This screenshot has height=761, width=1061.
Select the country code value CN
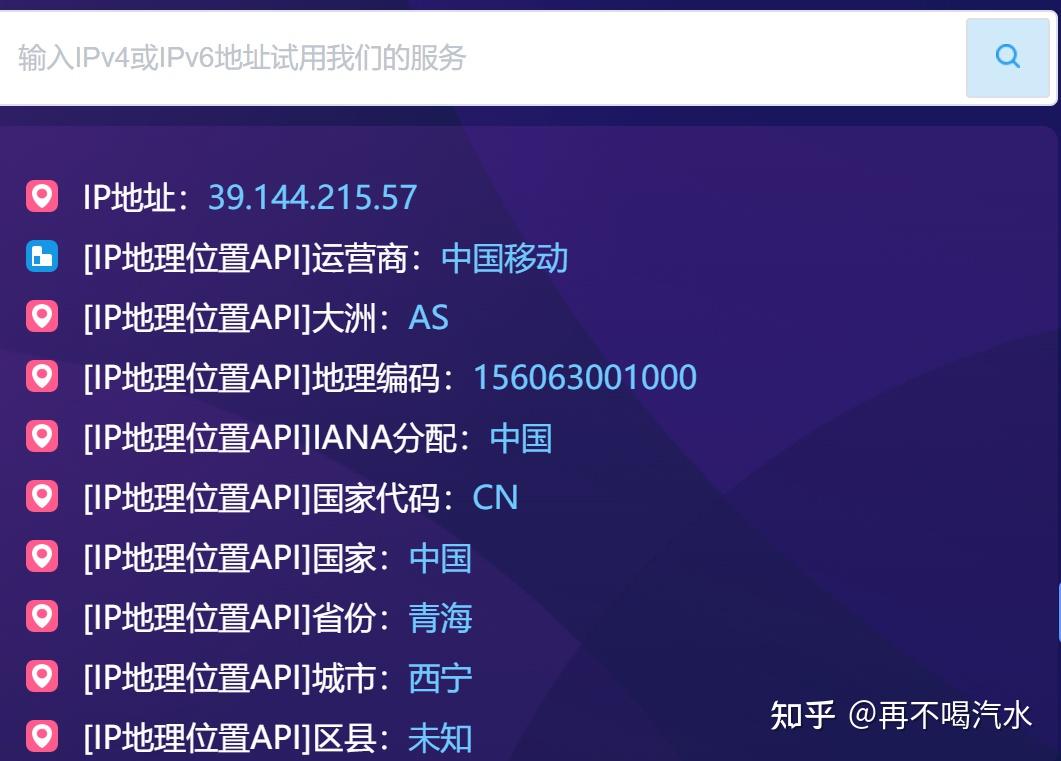pyautogui.click(x=495, y=497)
